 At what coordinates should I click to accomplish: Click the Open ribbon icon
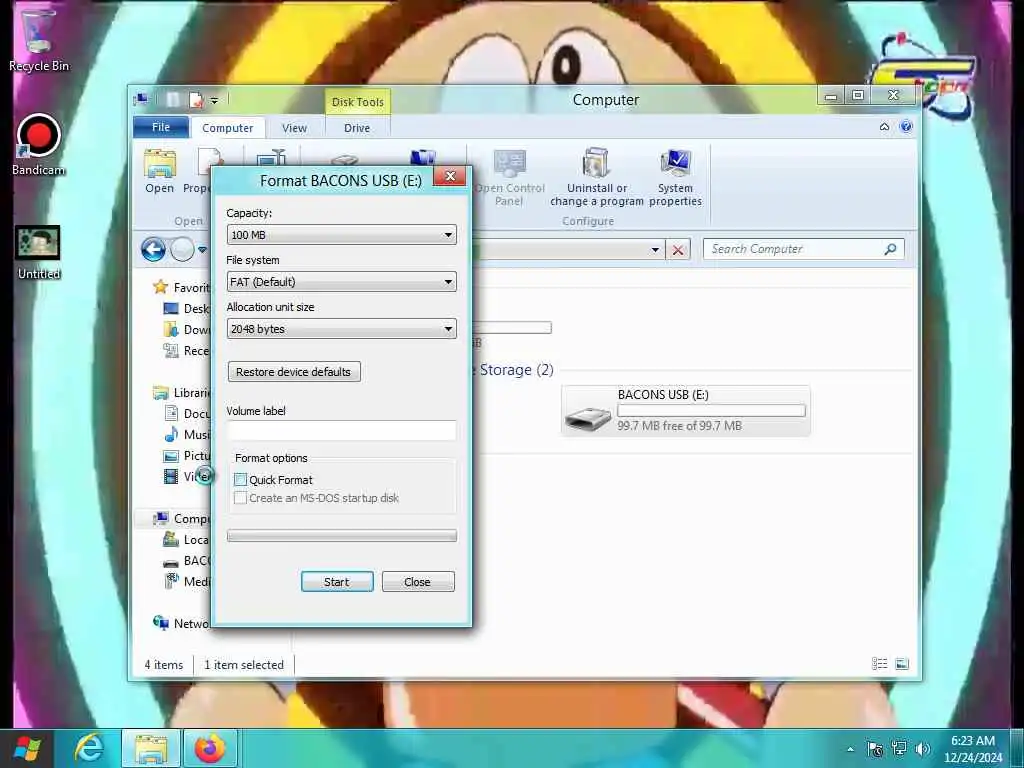(160, 171)
